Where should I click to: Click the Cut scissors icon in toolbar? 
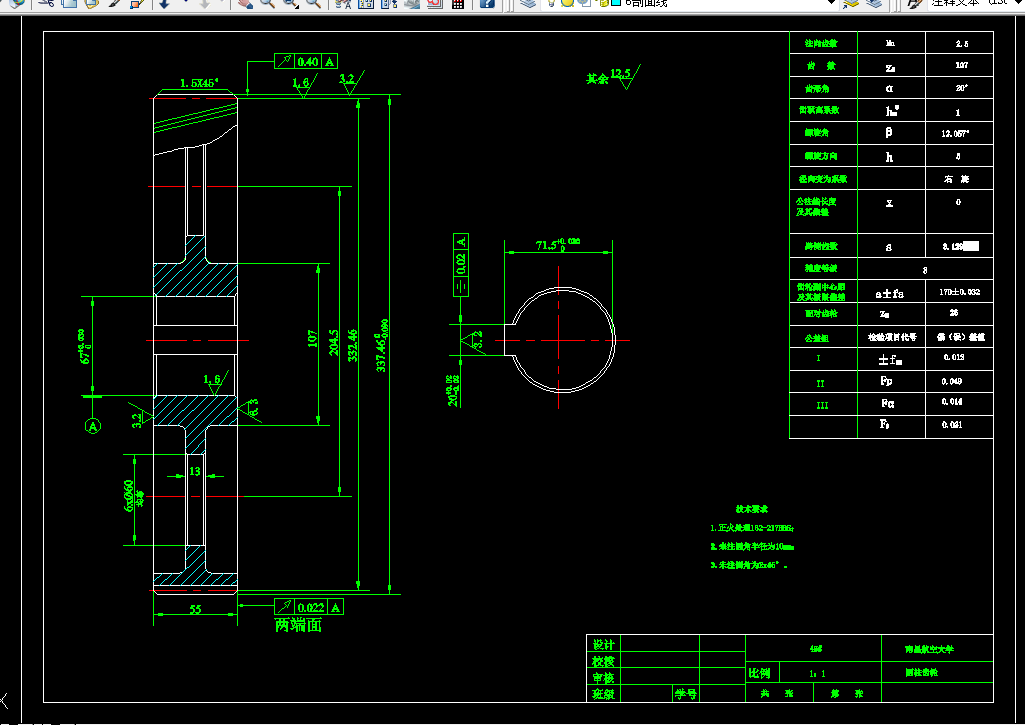point(46,3)
